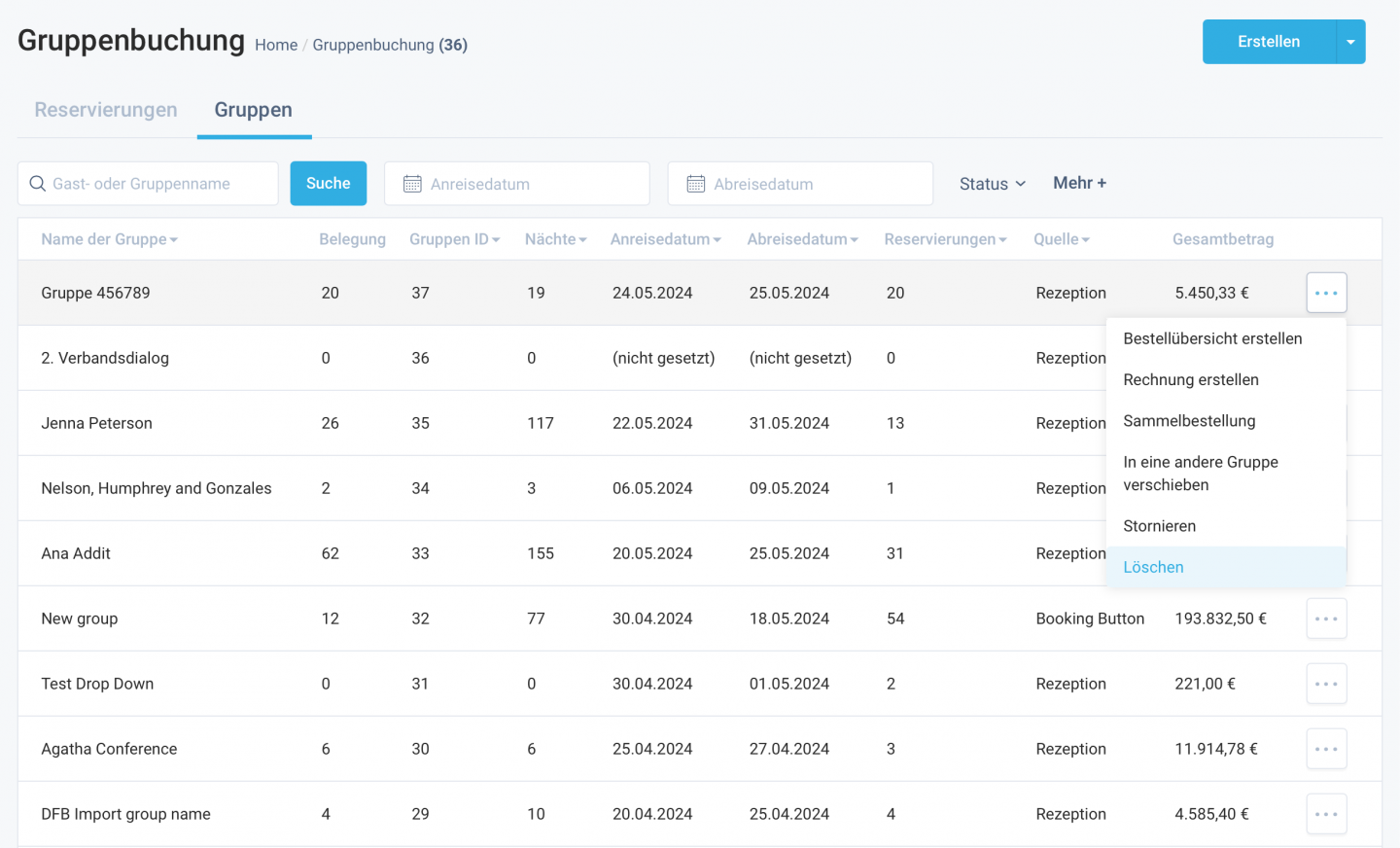Click arrival date 22.05.2024

coord(652,423)
